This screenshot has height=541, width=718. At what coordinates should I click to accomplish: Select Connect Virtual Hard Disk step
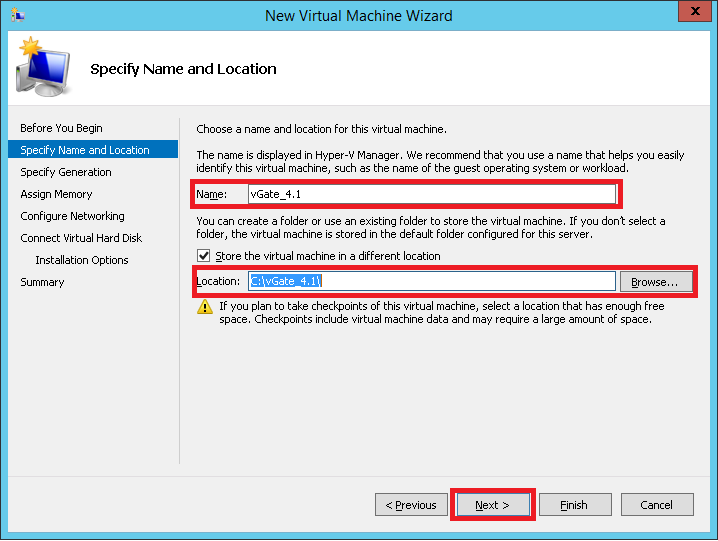click(x=81, y=238)
